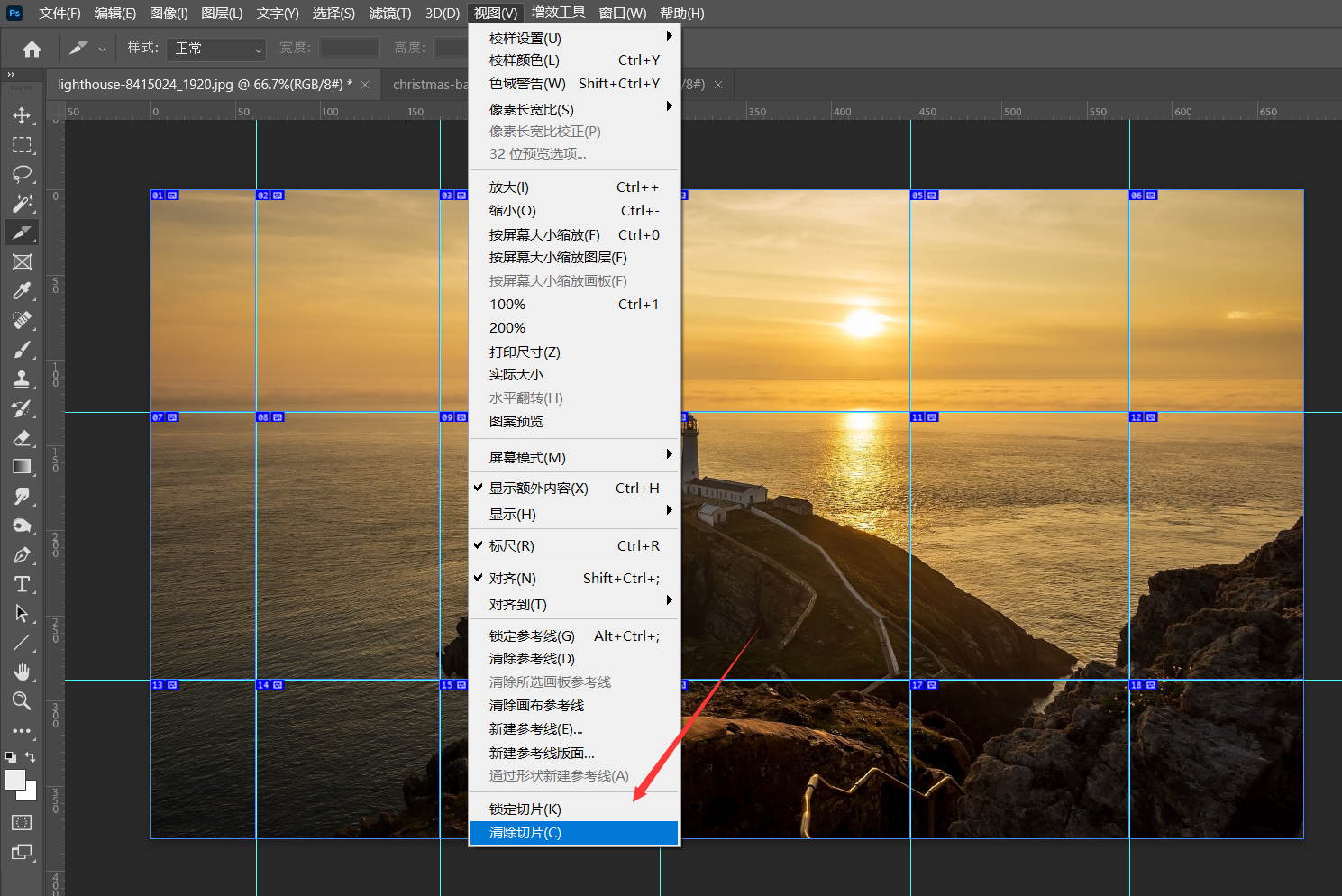This screenshot has width=1342, height=896.
Task: Click the slice 12 badge on canvas
Action: [1144, 417]
